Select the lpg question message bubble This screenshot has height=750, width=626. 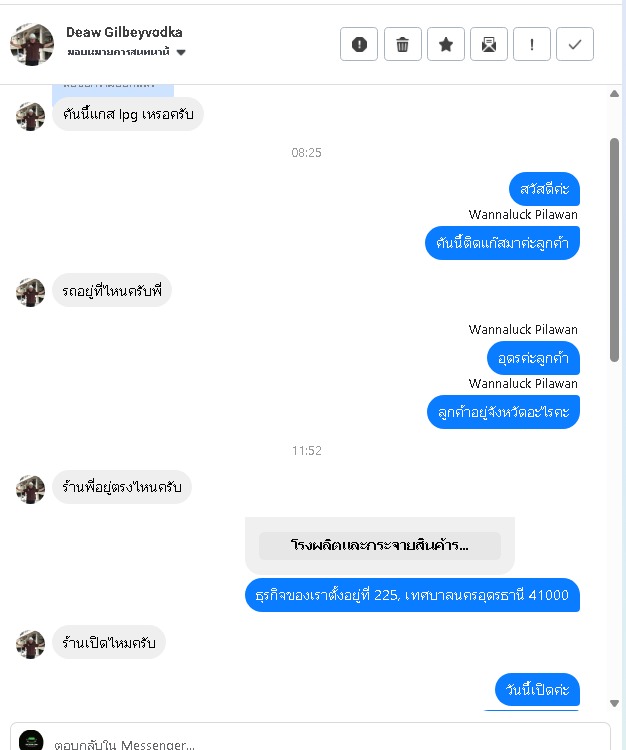(x=128, y=114)
